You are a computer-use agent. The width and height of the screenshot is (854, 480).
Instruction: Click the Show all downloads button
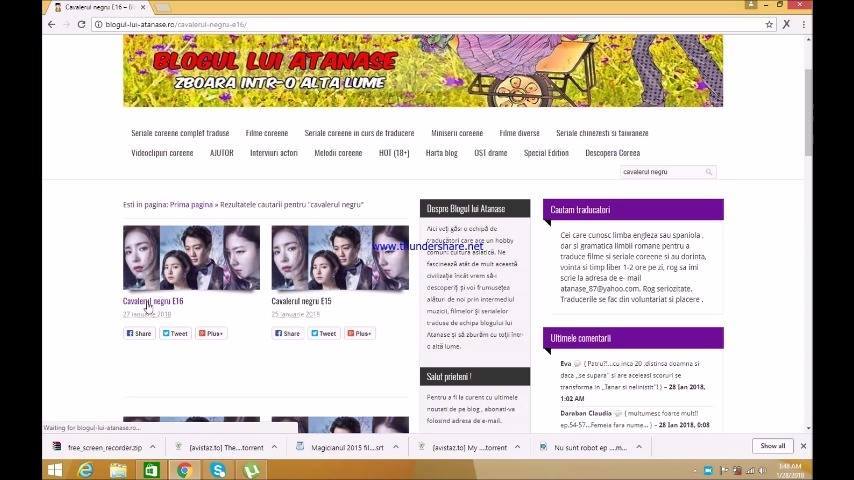[773, 446]
